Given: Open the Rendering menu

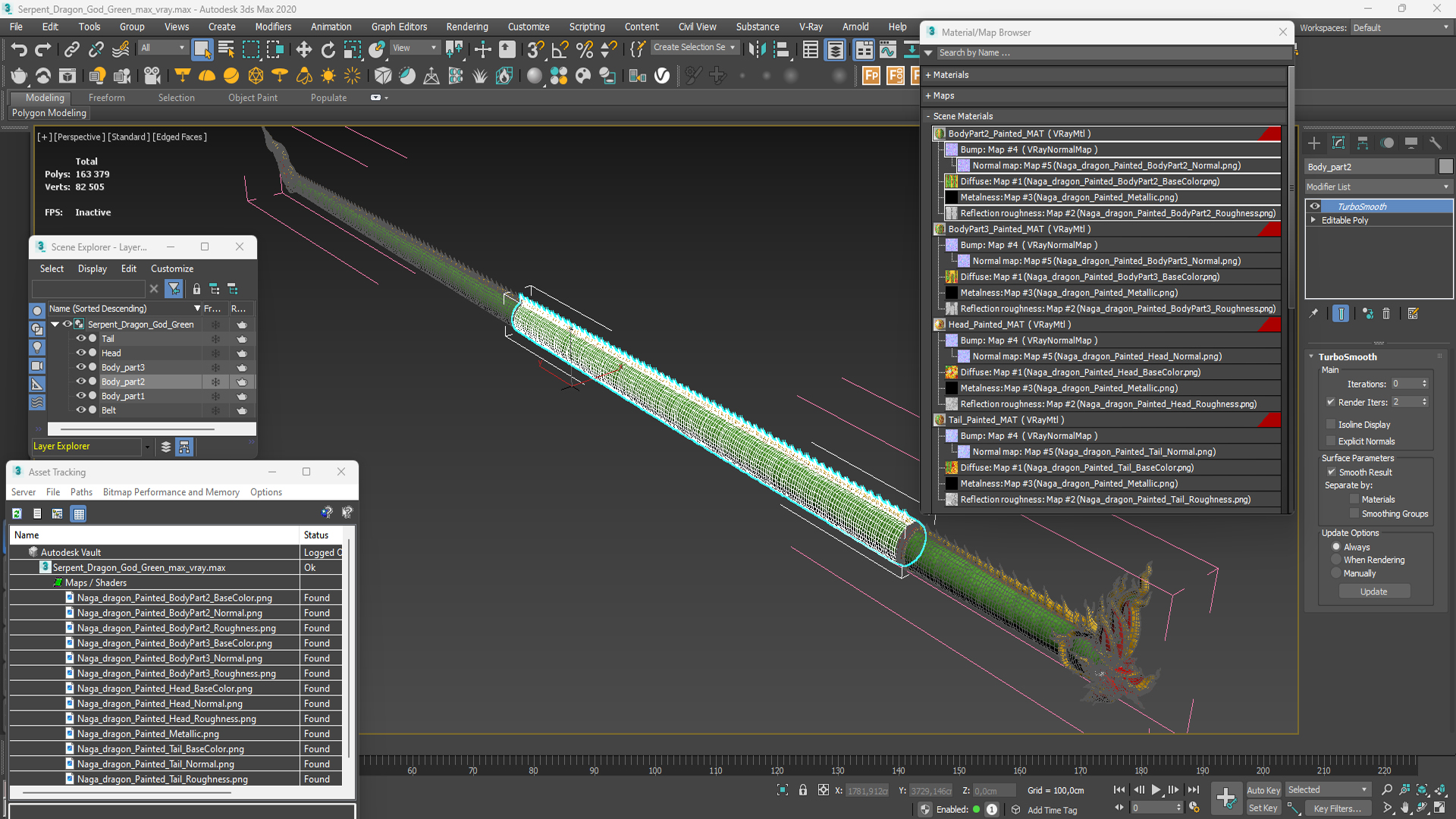Looking at the screenshot, I should pyautogui.click(x=466, y=27).
